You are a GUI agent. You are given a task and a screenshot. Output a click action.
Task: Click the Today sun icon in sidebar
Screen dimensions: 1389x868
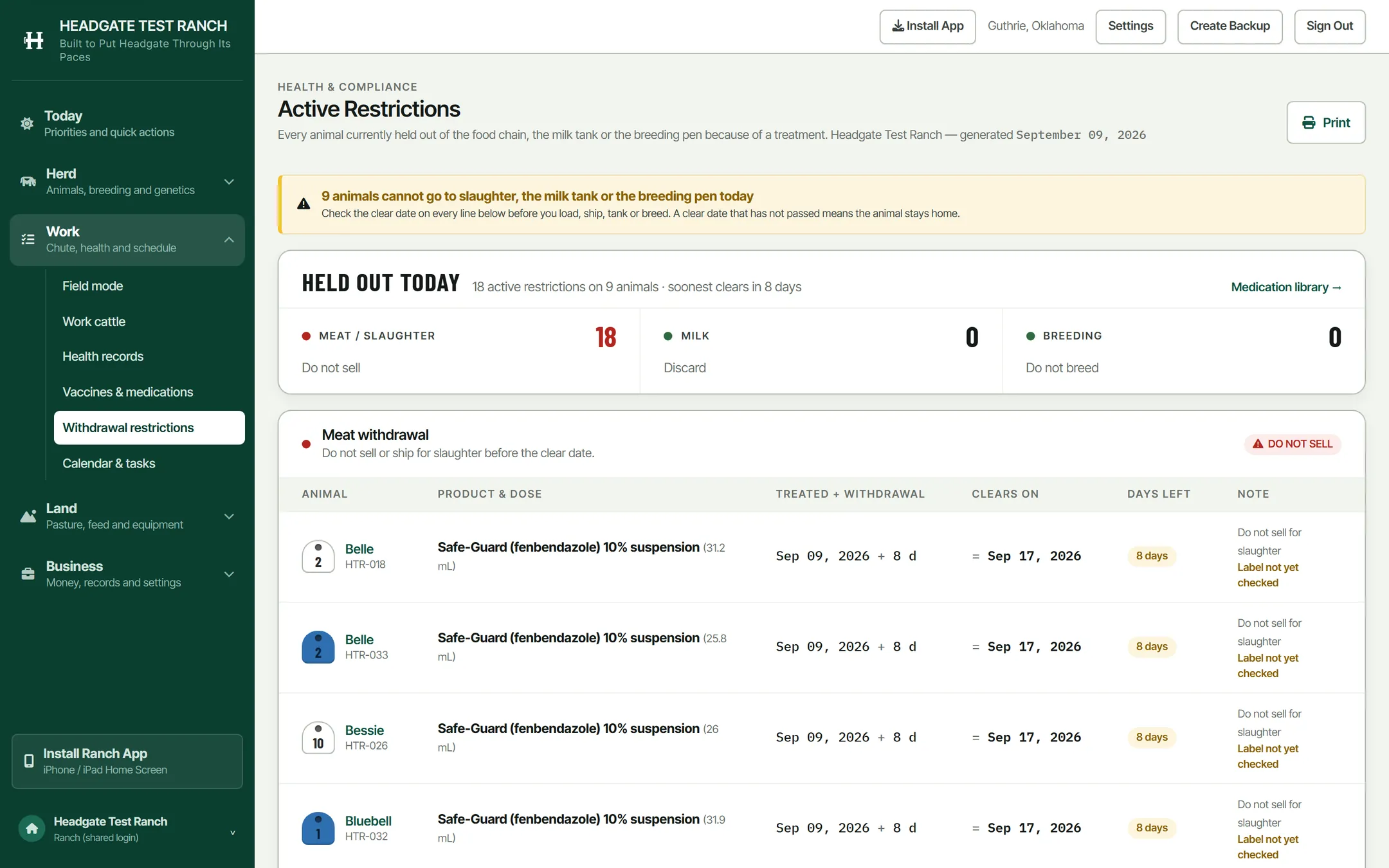(x=27, y=123)
